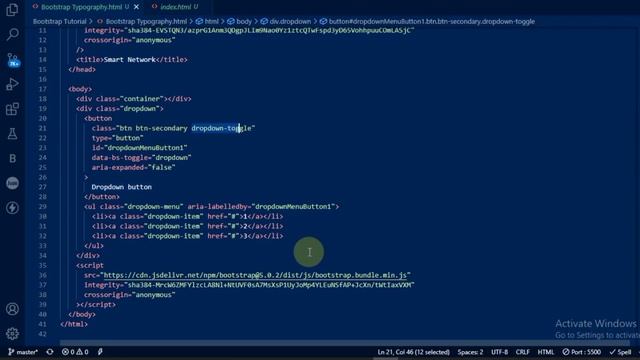Open the Manage settings gear

coord(12,333)
